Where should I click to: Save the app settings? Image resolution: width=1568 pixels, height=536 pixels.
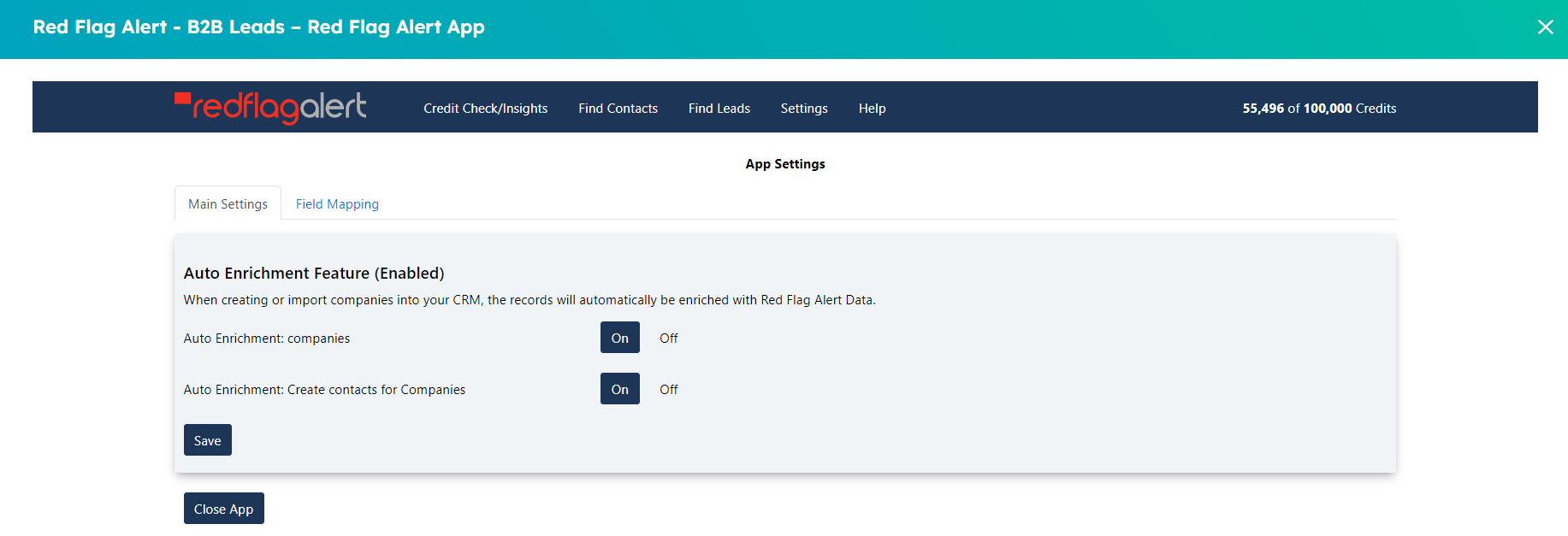pyautogui.click(x=208, y=440)
